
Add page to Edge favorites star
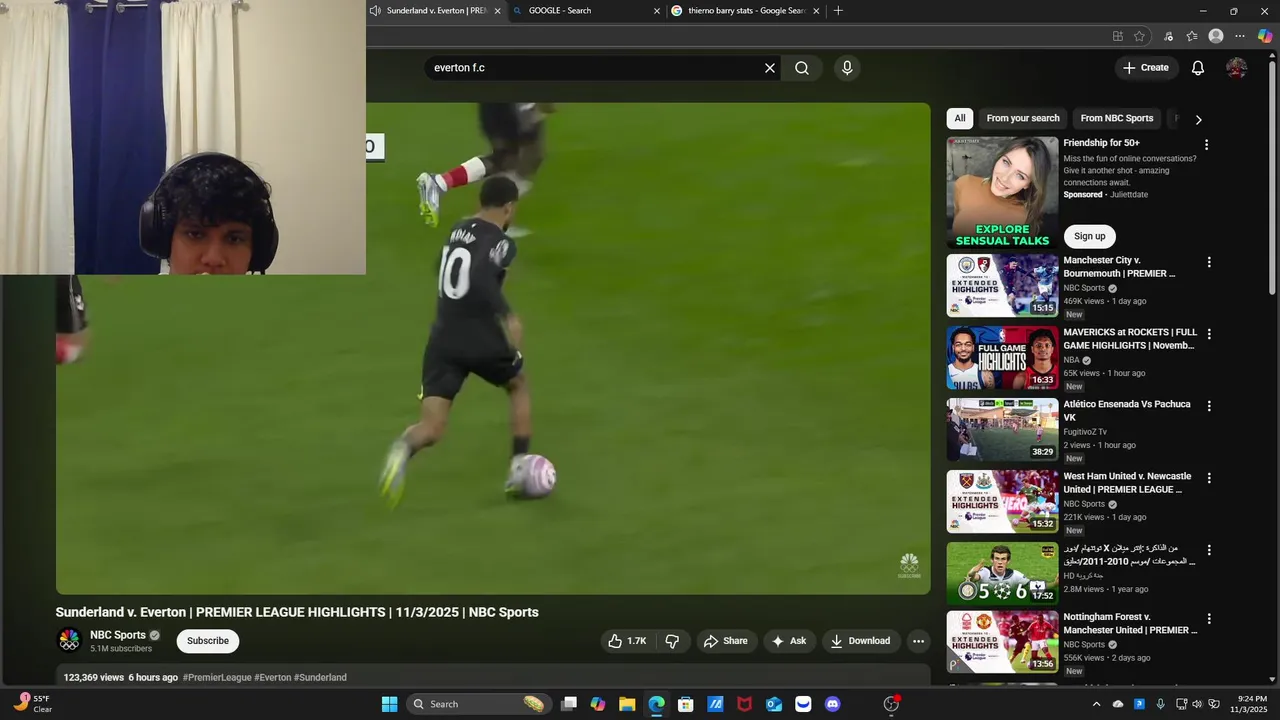(1140, 36)
